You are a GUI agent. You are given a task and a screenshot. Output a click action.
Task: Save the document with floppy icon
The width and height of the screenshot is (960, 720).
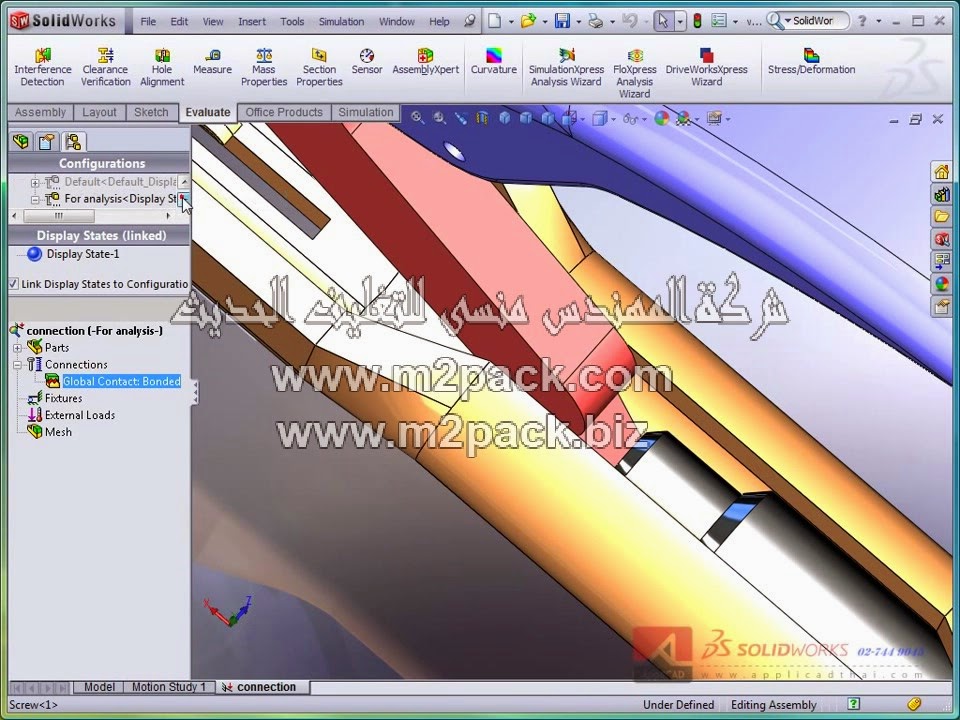click(x=562, y=21)
